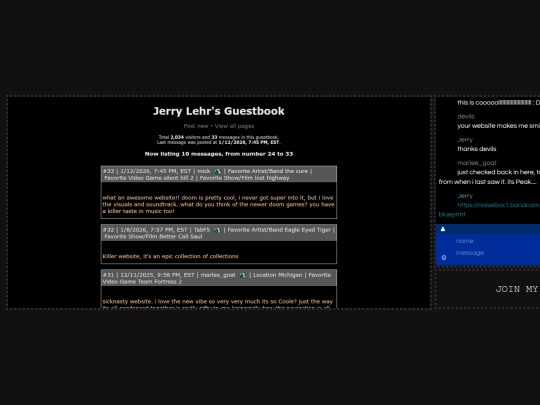Select mick's message about doom games

pyautogui.click(x=218, y=204)
